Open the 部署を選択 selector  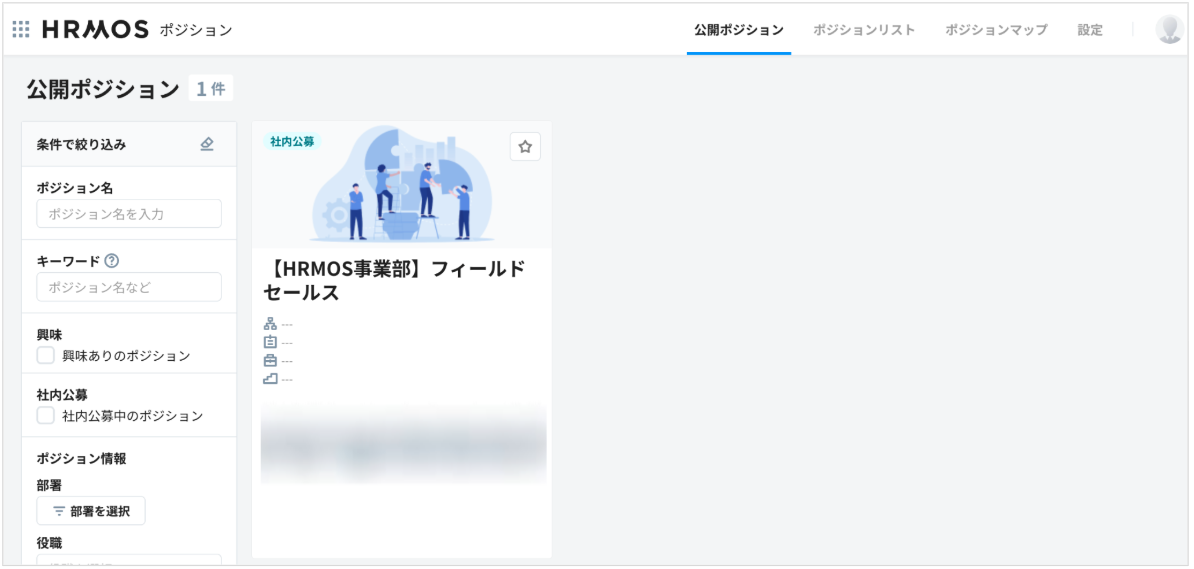point(91,511)
